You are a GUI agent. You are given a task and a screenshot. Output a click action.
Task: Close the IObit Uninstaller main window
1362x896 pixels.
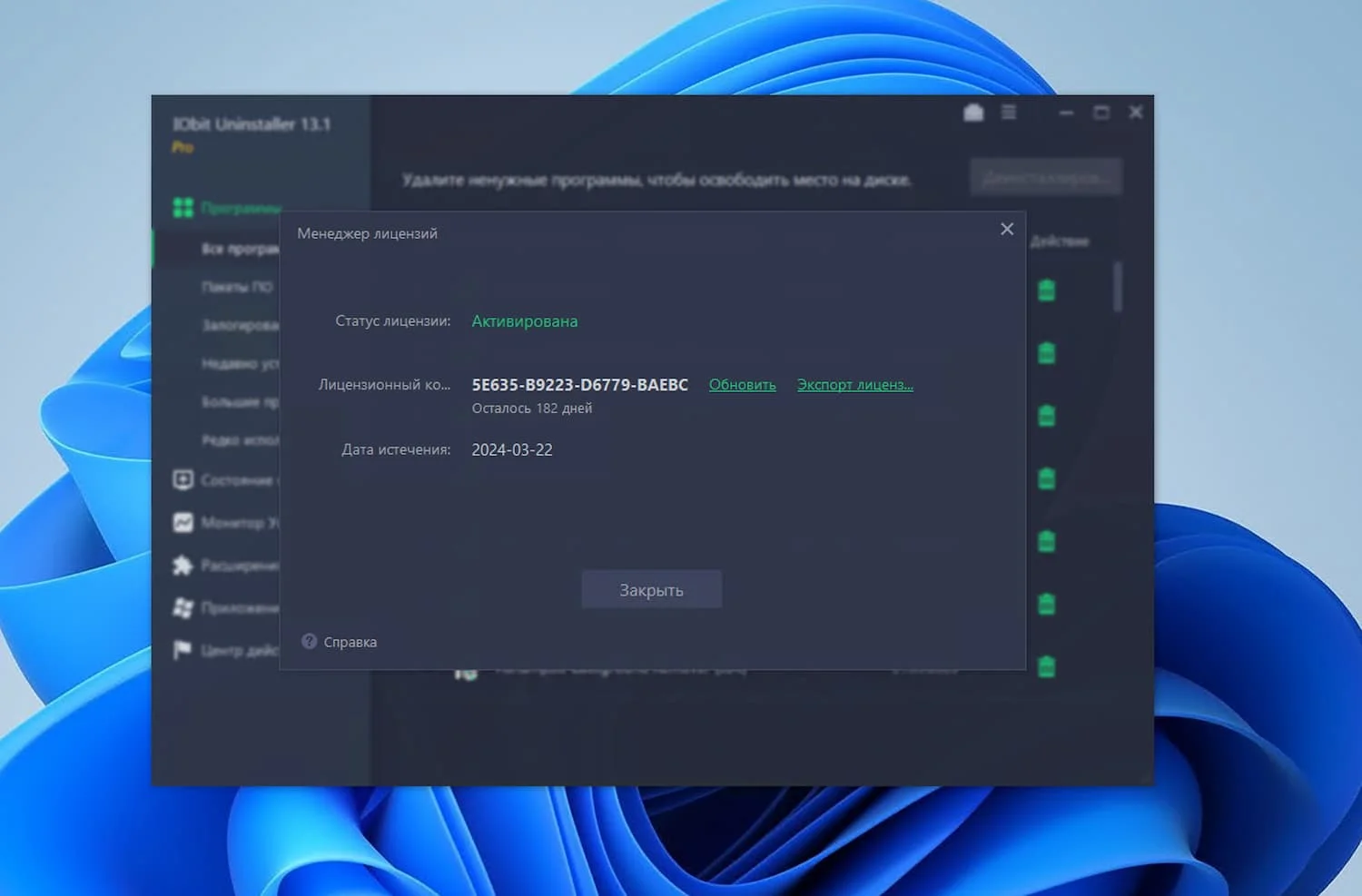(x=1136, y=113)
